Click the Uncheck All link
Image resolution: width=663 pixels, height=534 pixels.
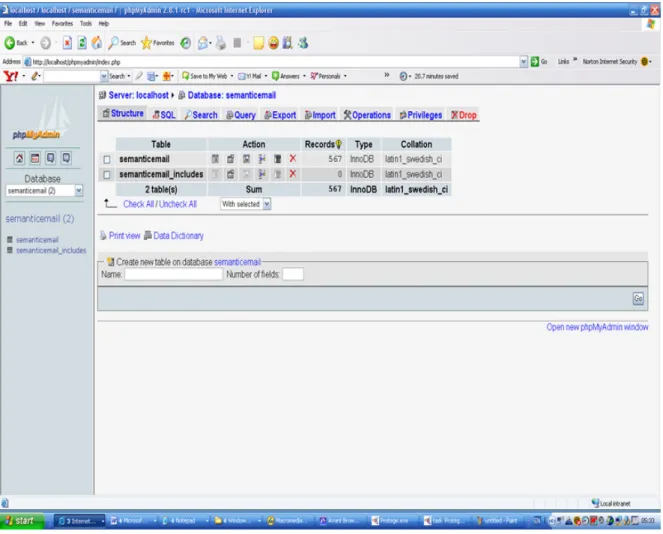[x=178, y=205]
